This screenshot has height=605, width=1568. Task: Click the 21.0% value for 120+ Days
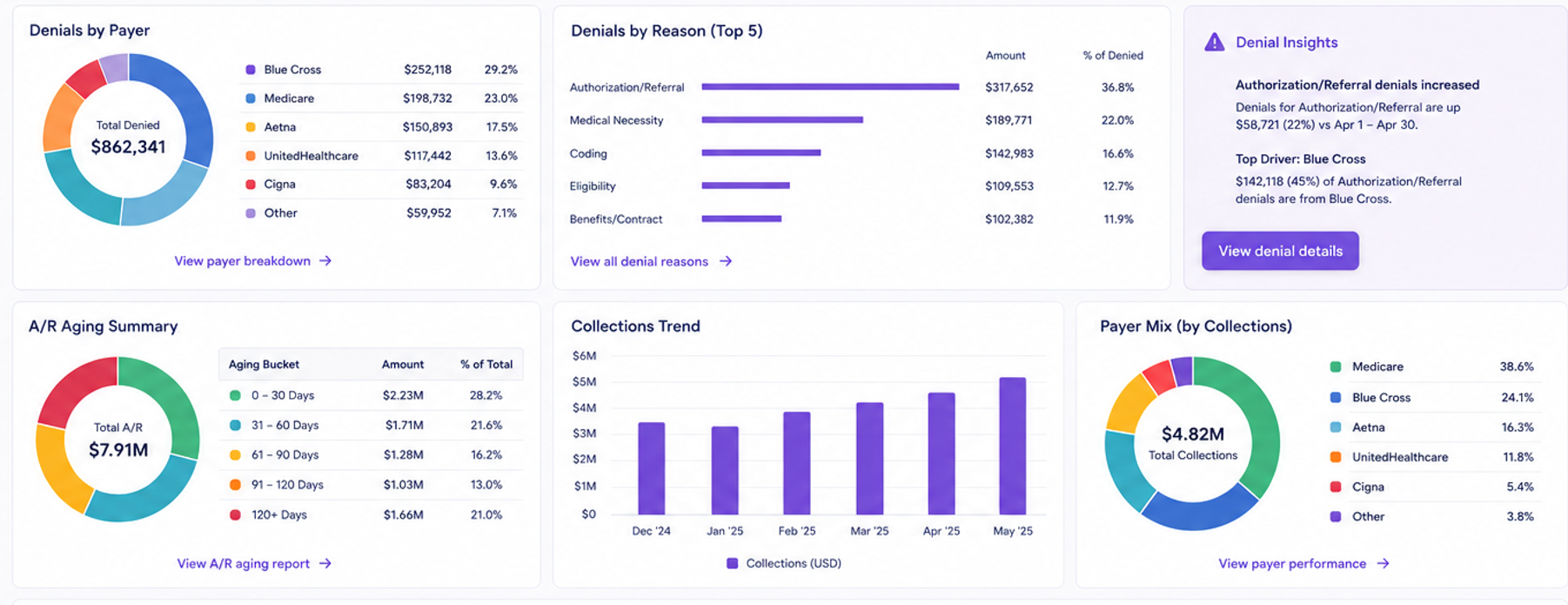click(486, 514)
